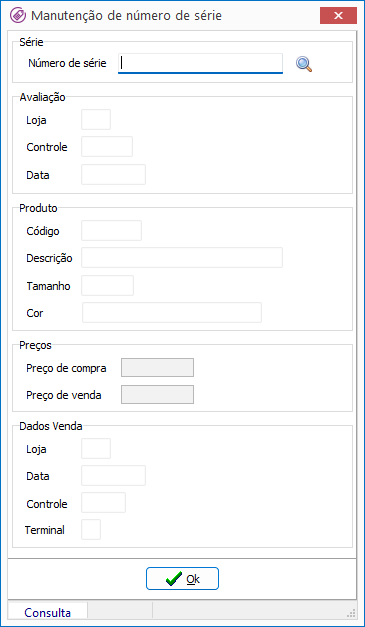365x627 pixels.
Task: Click the Preço de compra field
Action: (158, 368)
